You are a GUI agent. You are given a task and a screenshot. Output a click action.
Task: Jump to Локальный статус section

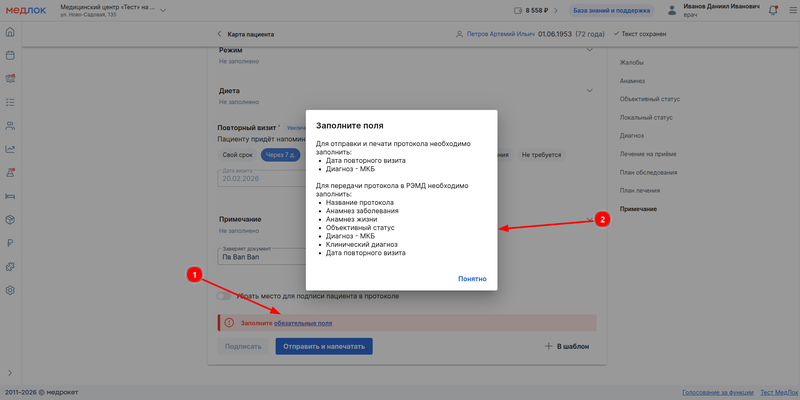pyautogui.click(x=646, y=117)
